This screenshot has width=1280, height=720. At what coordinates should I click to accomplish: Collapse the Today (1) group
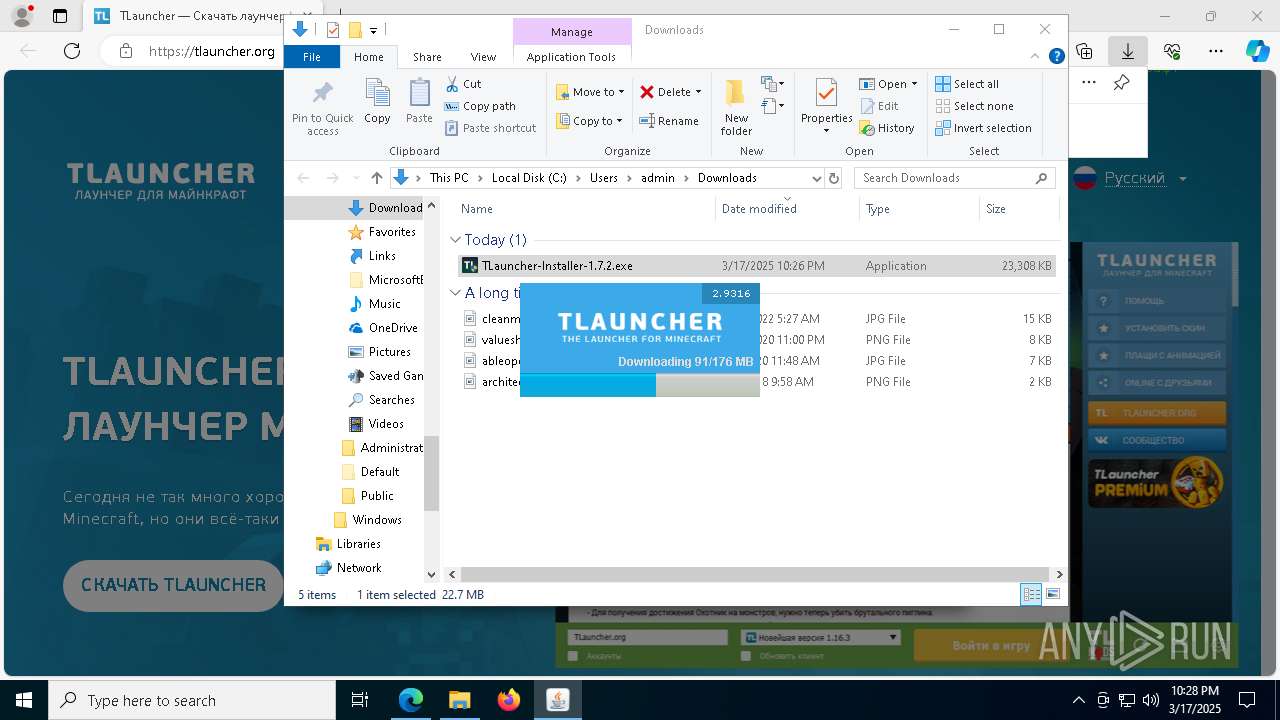(x=455, y=240)
